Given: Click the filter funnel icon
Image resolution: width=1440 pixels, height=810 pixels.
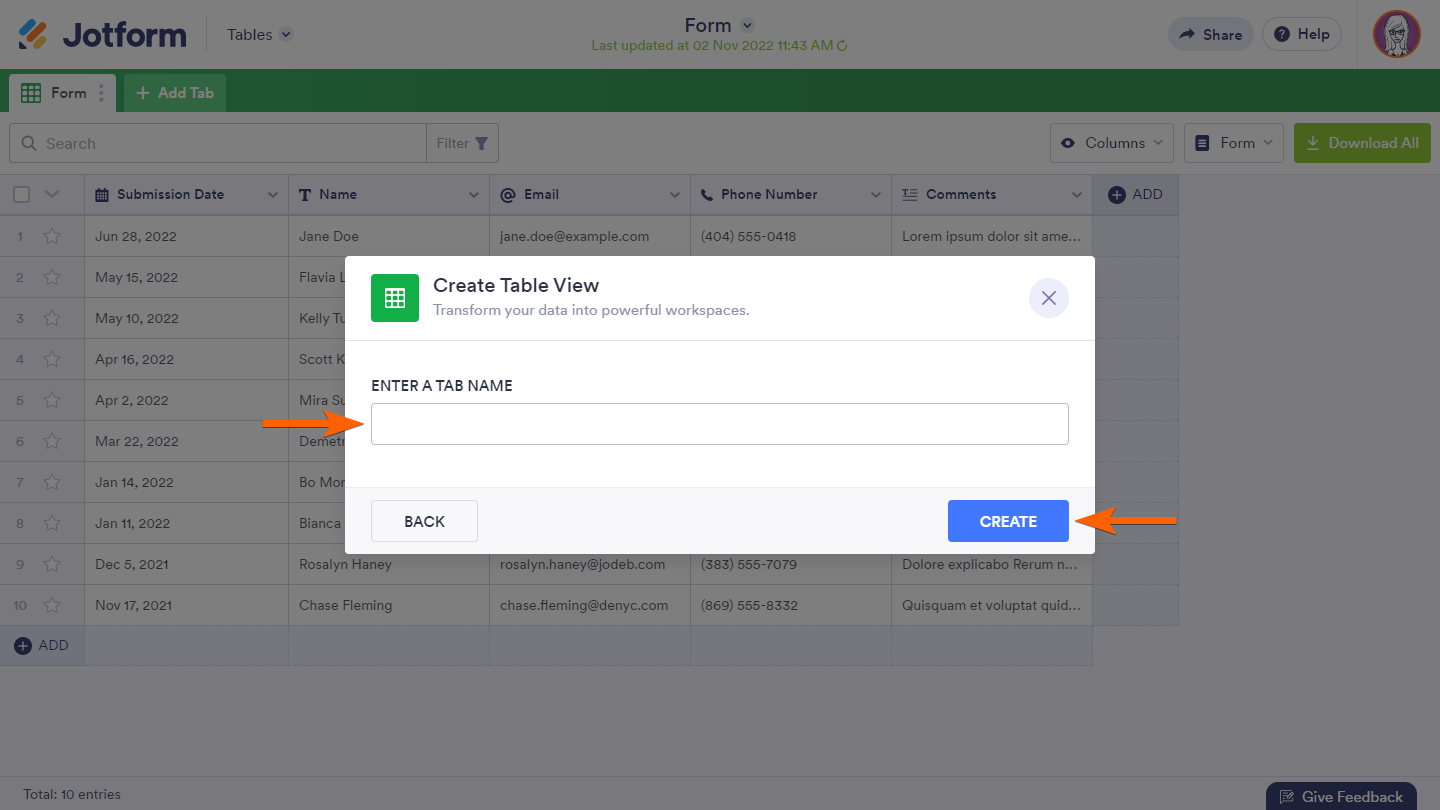Looking at the screenshot, I should point(481,144).
